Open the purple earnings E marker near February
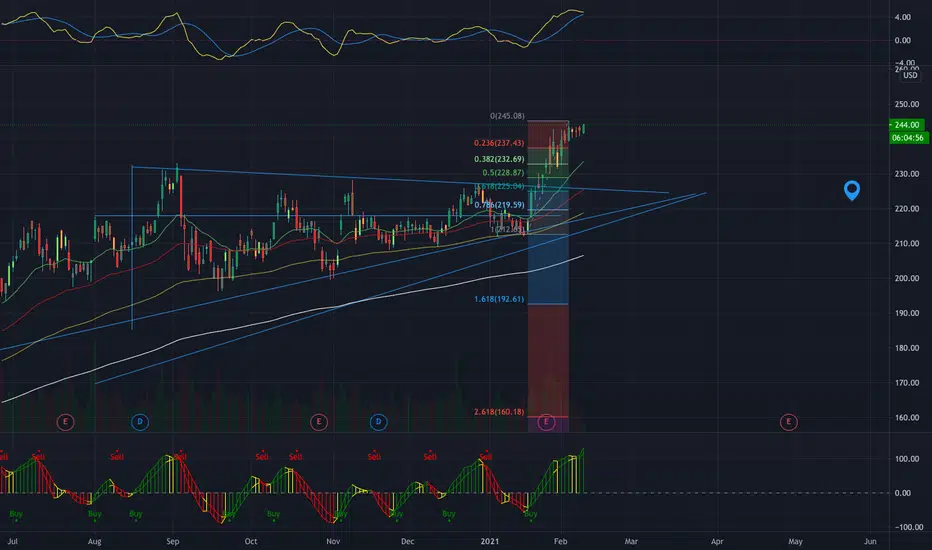The width and height of the screenshot is (932, 550). tap(546, 422)
